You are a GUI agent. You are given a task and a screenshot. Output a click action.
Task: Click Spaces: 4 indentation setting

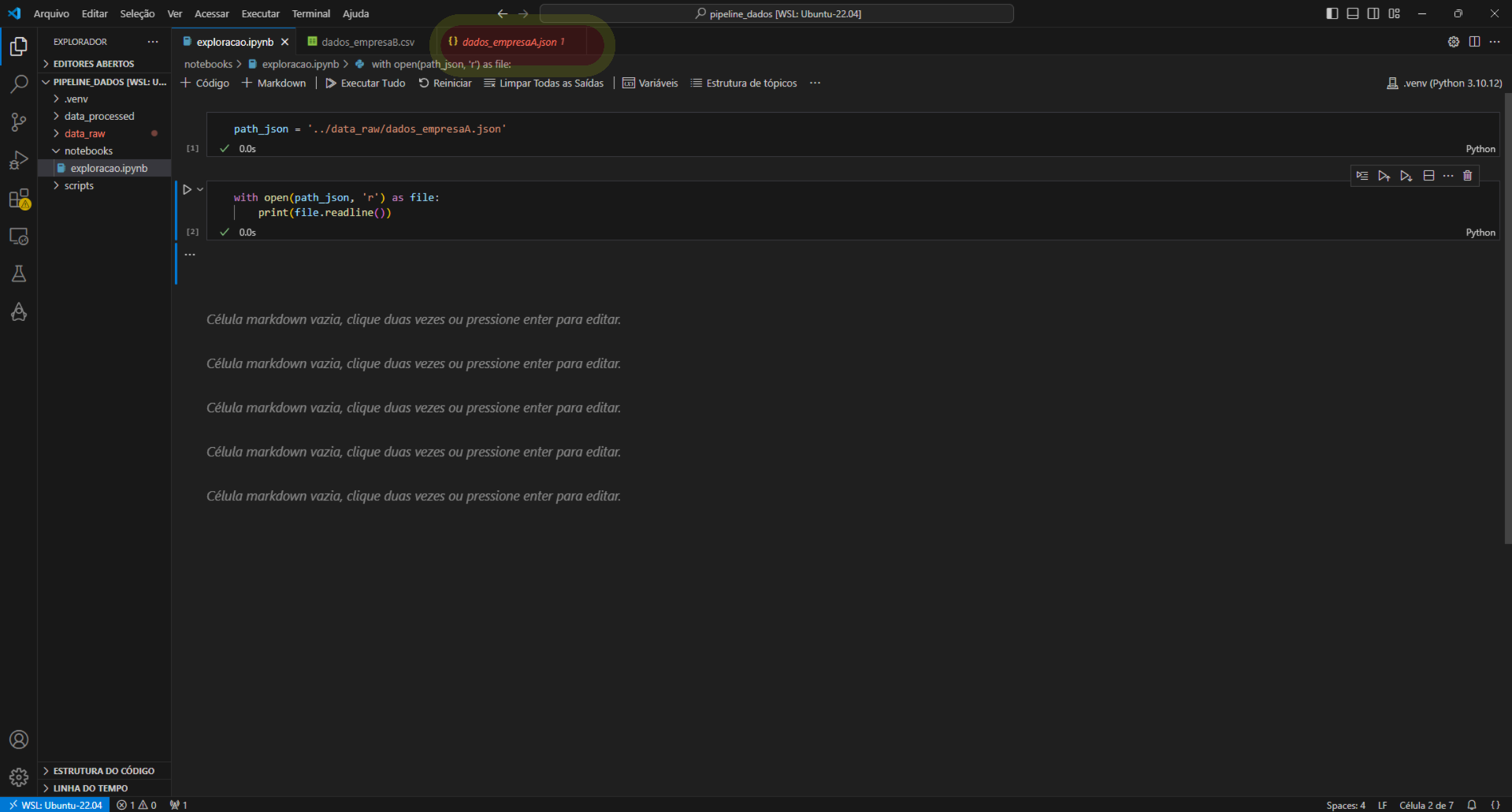(1346, 805)
